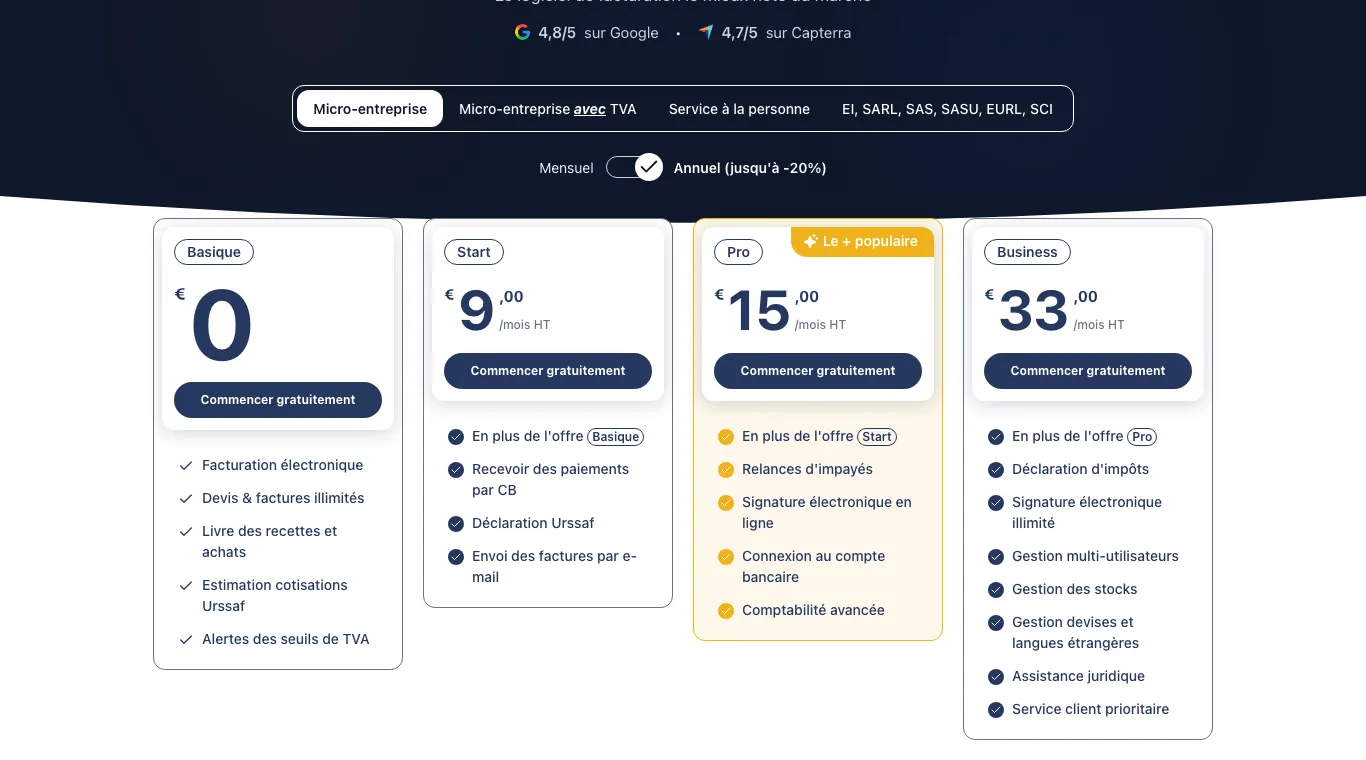
Task: Click the Business plan name badge
Action: [x=1027, y=252]
